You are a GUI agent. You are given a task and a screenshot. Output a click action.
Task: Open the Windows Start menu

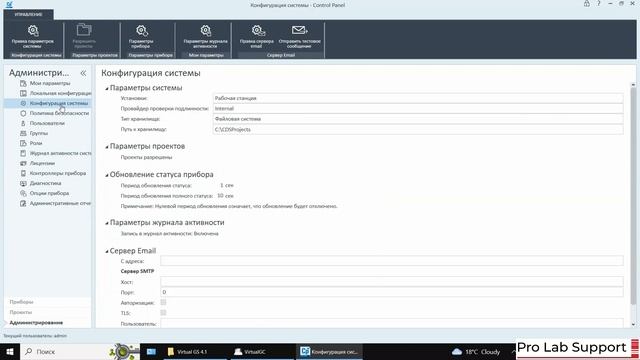click(9, 351)
